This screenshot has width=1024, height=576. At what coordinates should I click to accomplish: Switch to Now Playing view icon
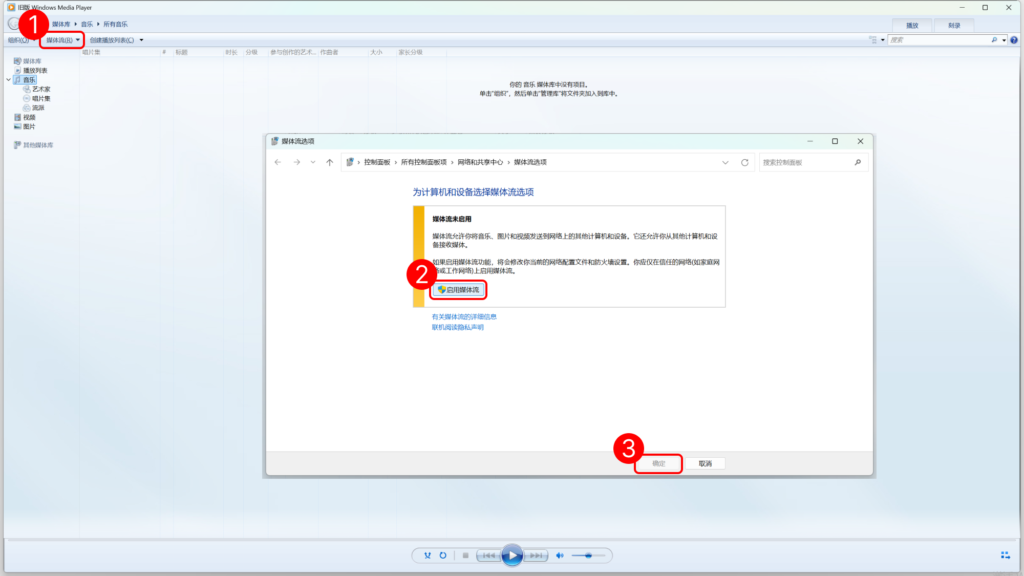[x=1005, y=555]
